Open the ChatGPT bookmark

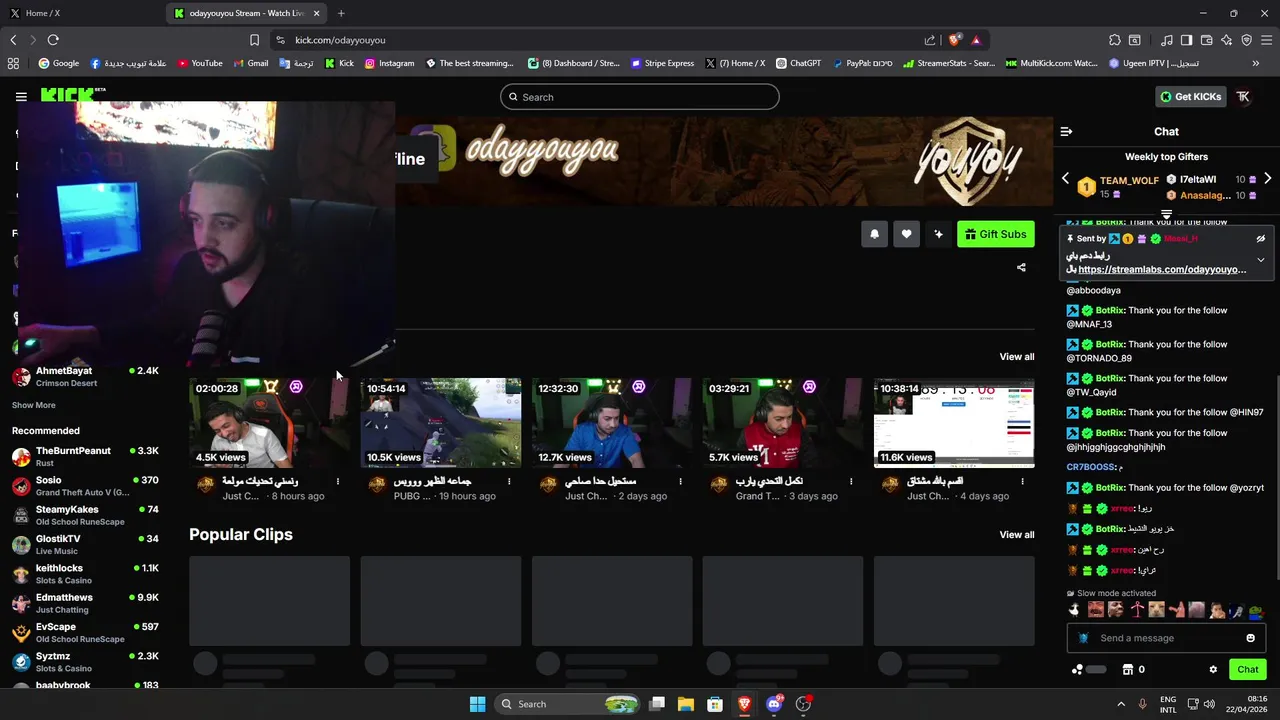798,63
